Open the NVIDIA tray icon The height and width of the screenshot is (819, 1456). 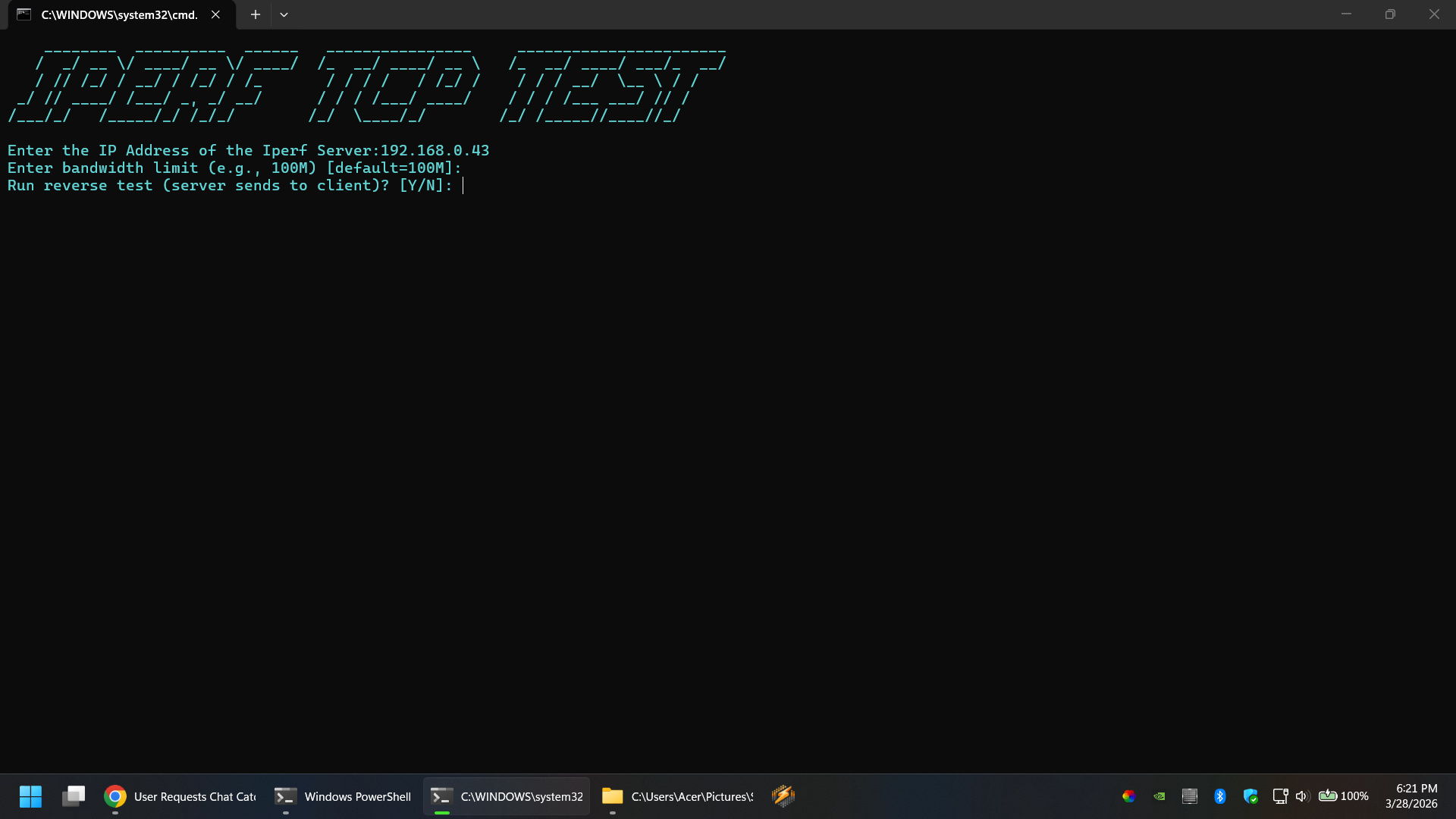(1159, 796)
